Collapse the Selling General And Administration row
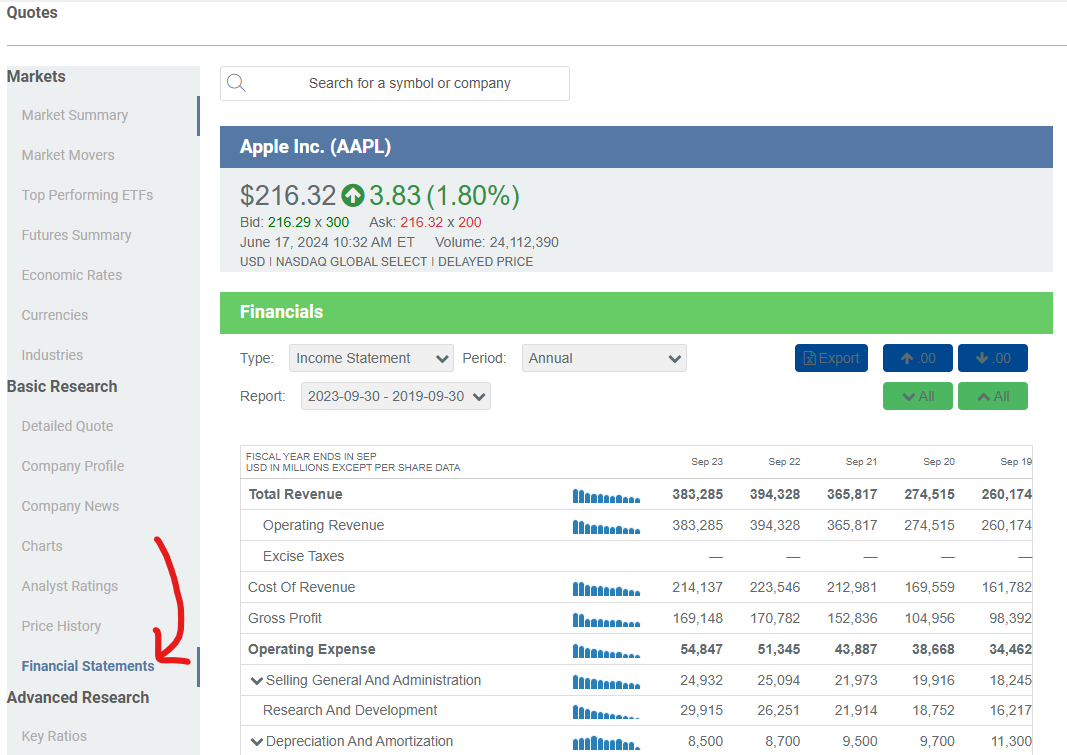The height and width of the screenshot is (755, 1067). 257,681
